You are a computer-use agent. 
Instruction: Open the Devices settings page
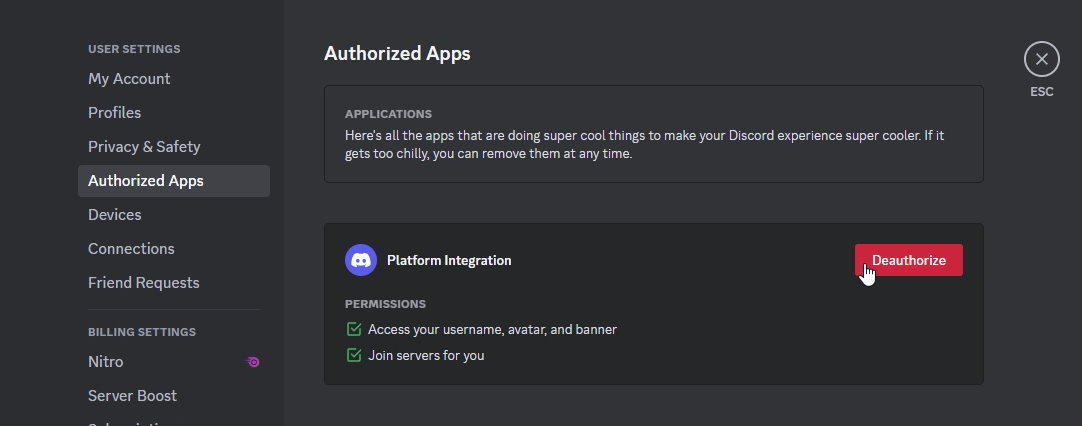pyautogui.click(x=174, y=215)
